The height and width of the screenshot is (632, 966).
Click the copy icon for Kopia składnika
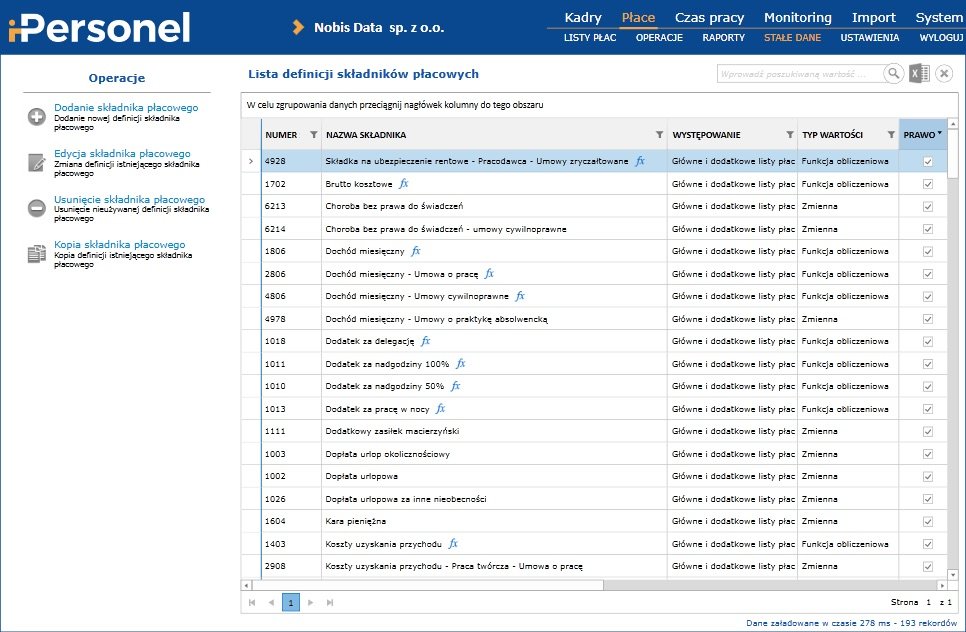(37, 254)
